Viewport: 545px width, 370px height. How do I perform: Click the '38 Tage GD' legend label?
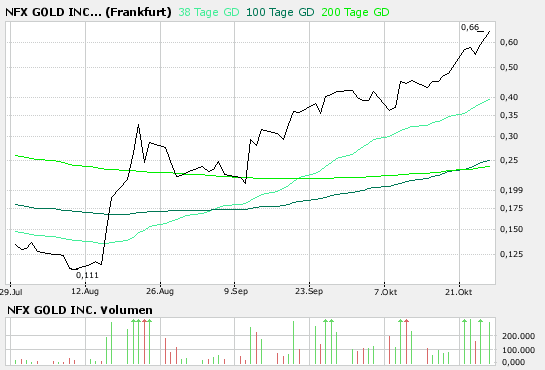click(209, 13)
